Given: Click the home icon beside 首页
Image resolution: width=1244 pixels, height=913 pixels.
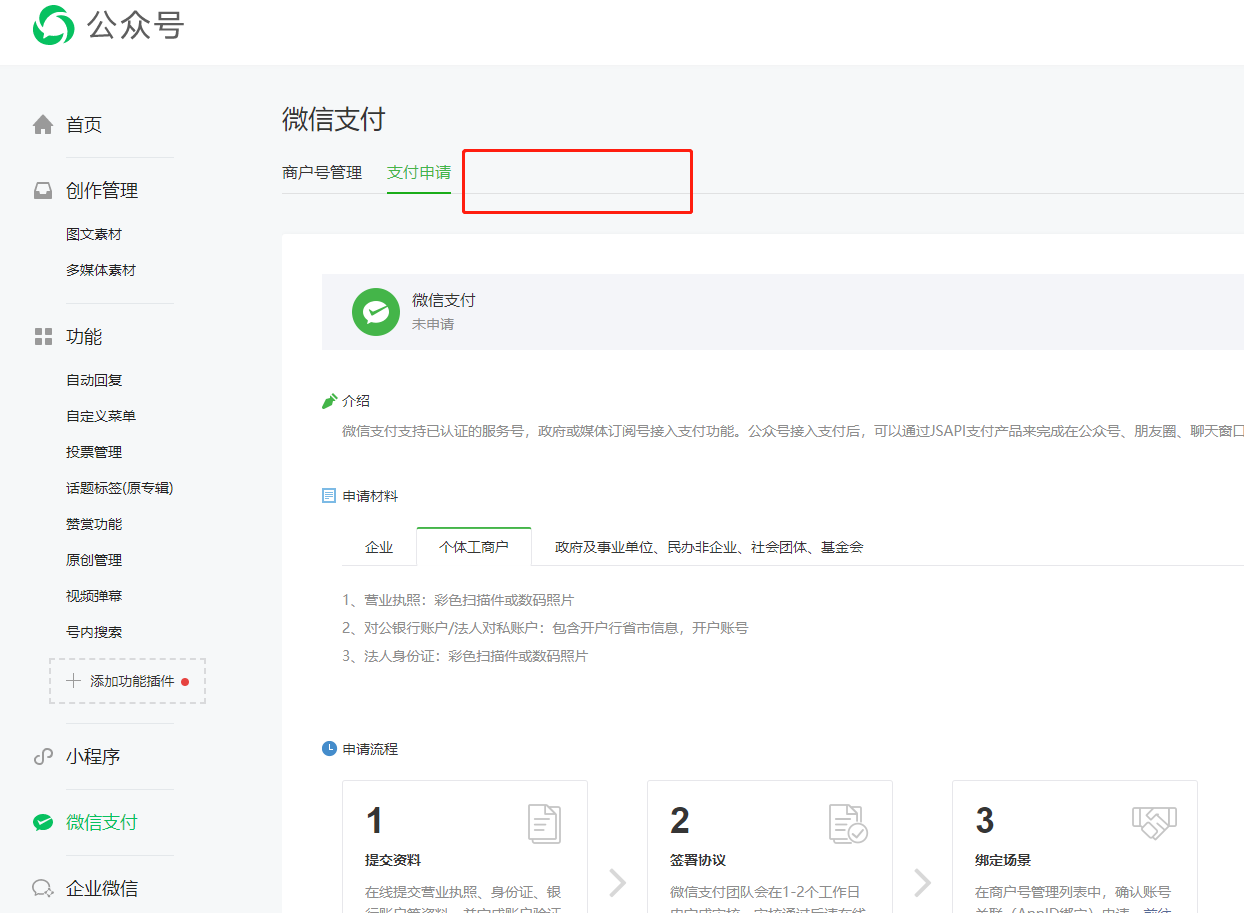Looking at the screenshot, I should tap(43, 125).
